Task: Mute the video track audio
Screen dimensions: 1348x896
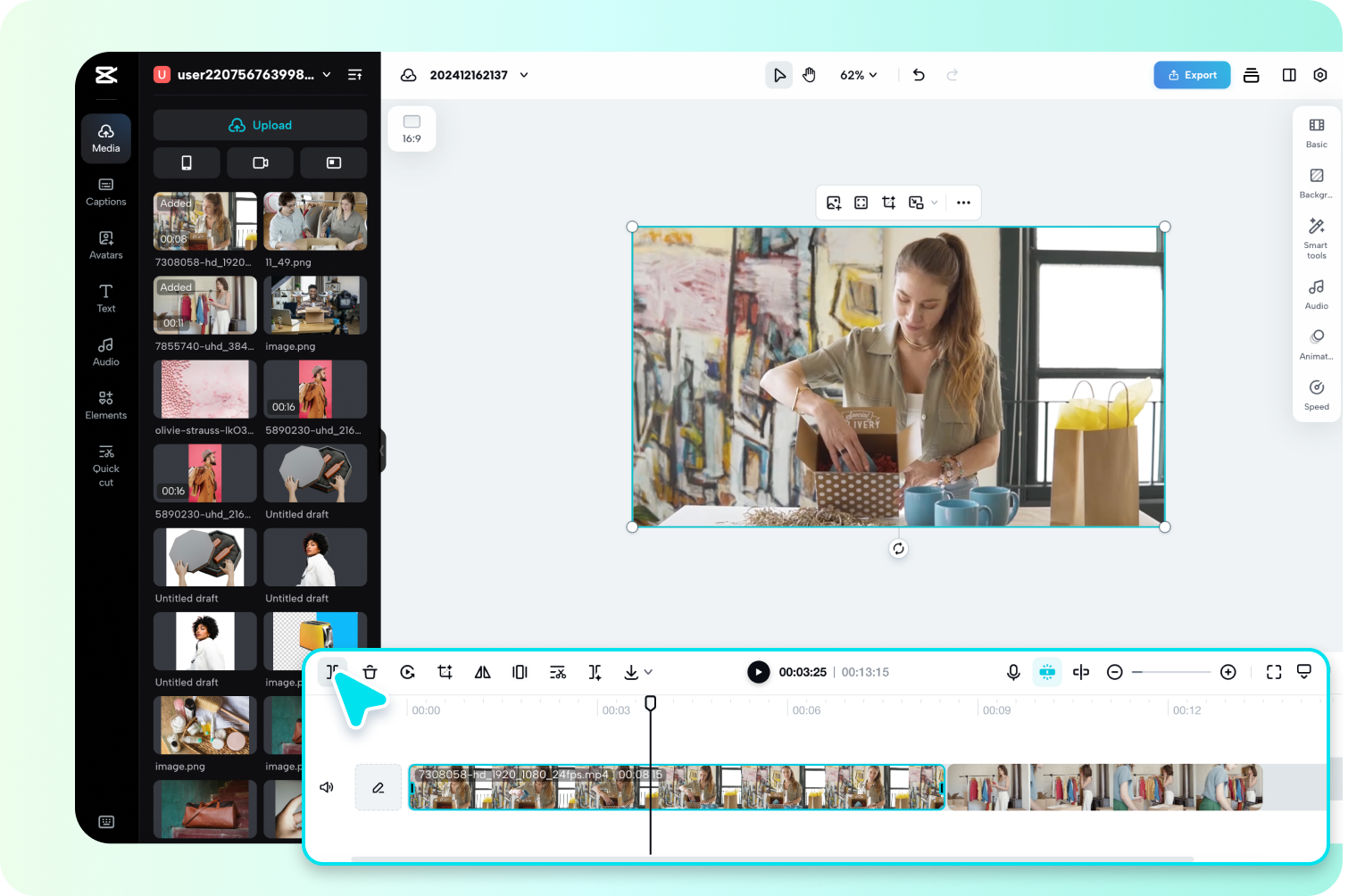Action: 327,786
